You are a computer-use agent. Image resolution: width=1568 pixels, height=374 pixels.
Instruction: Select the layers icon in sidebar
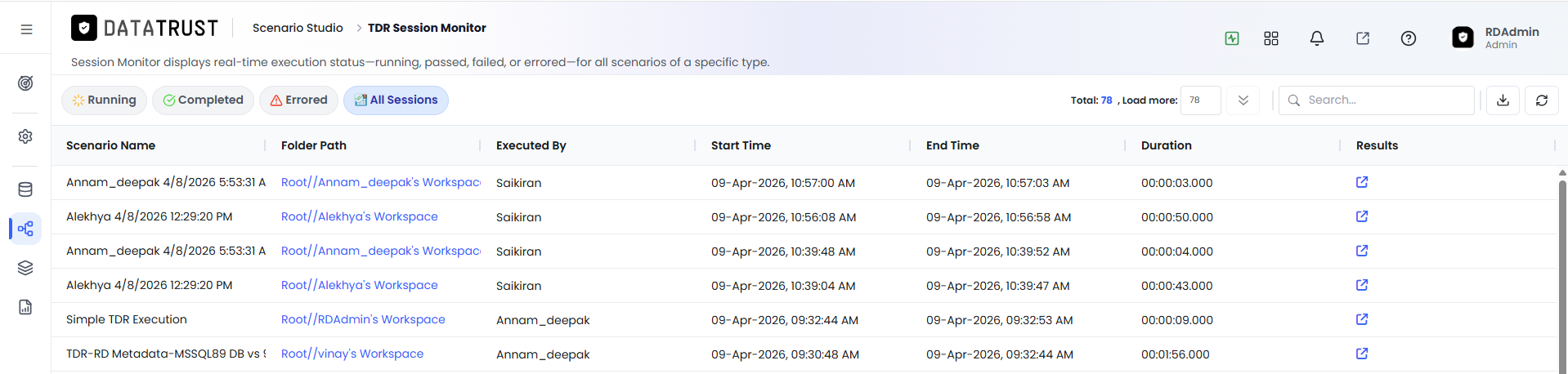point(25,268)
